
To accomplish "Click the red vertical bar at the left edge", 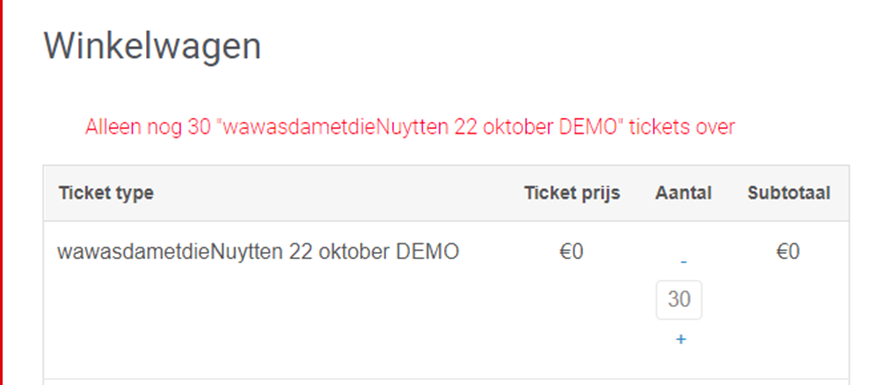I will pos(1,192).
